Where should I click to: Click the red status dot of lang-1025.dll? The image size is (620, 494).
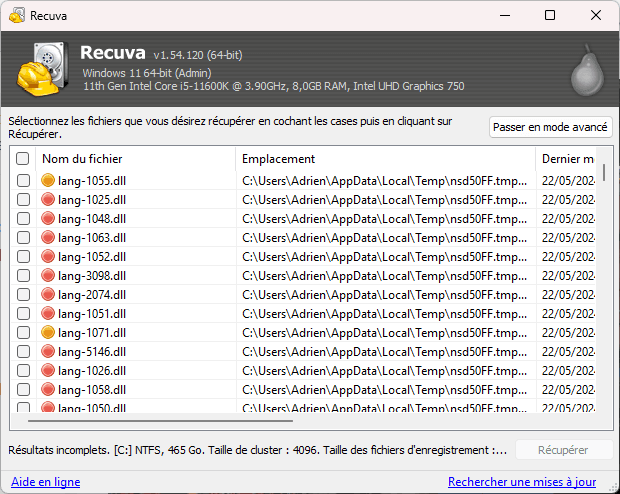click(48, 199)
